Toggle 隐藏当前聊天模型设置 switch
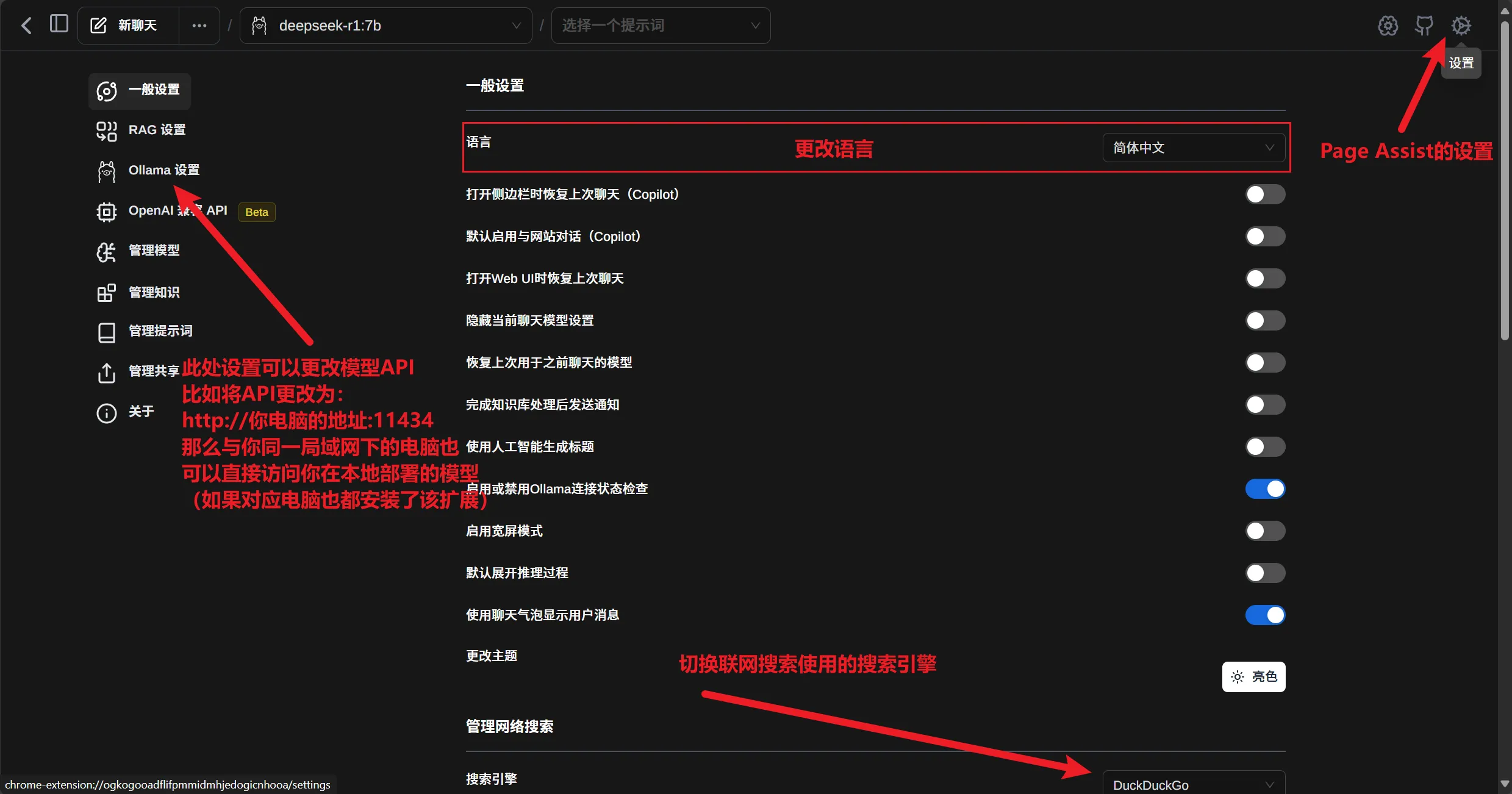Screen dimensions: 1512x794 click(x=1265, y=320)
